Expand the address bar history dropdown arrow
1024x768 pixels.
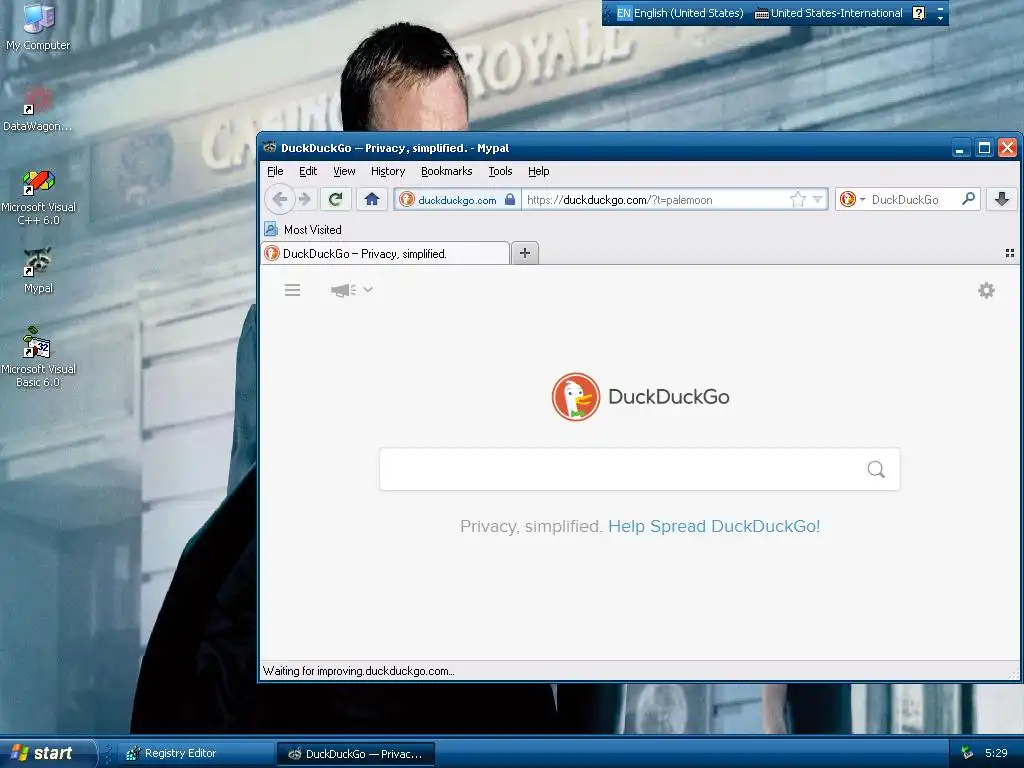point(818,199)
